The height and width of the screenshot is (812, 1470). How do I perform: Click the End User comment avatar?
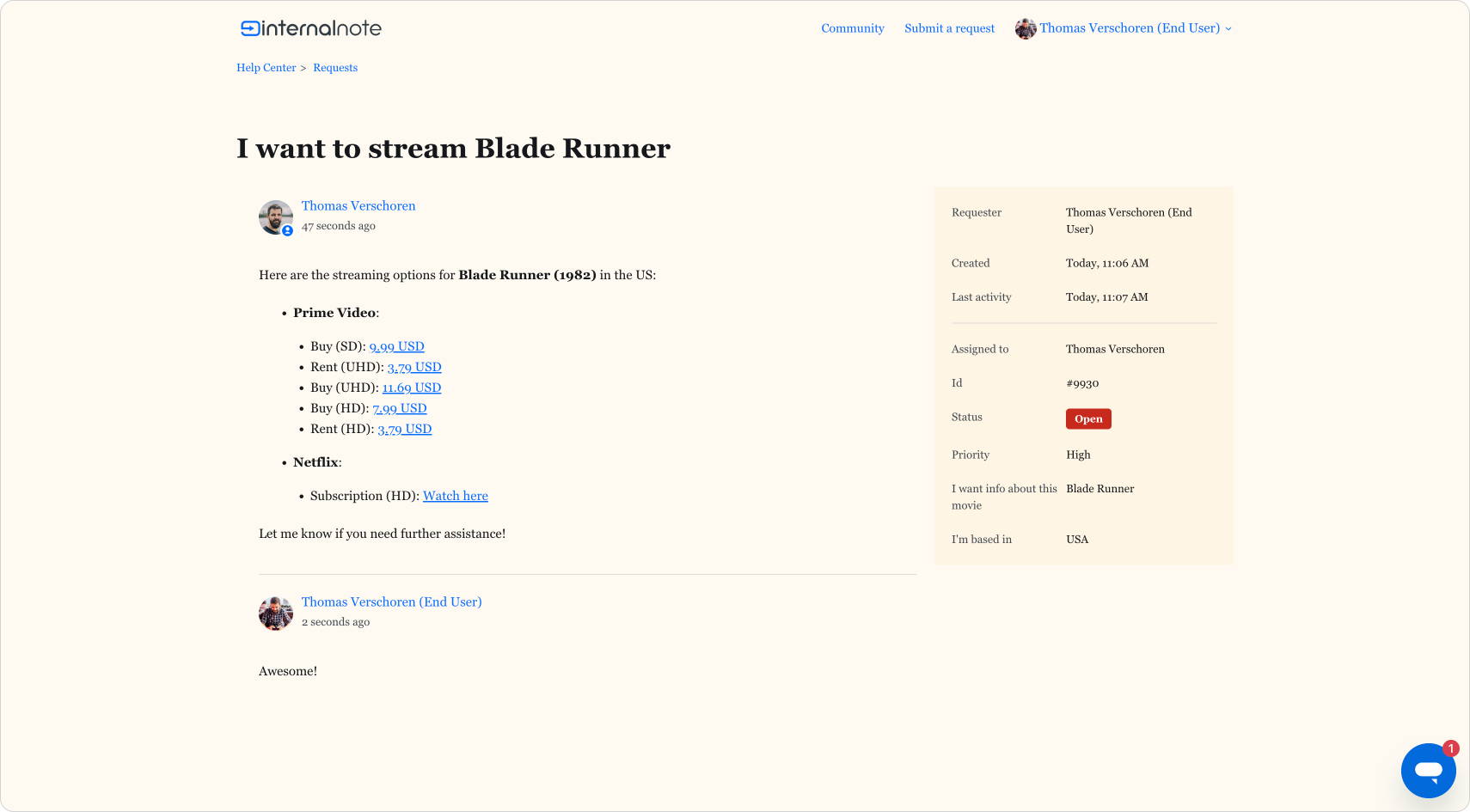pos(275,614)
